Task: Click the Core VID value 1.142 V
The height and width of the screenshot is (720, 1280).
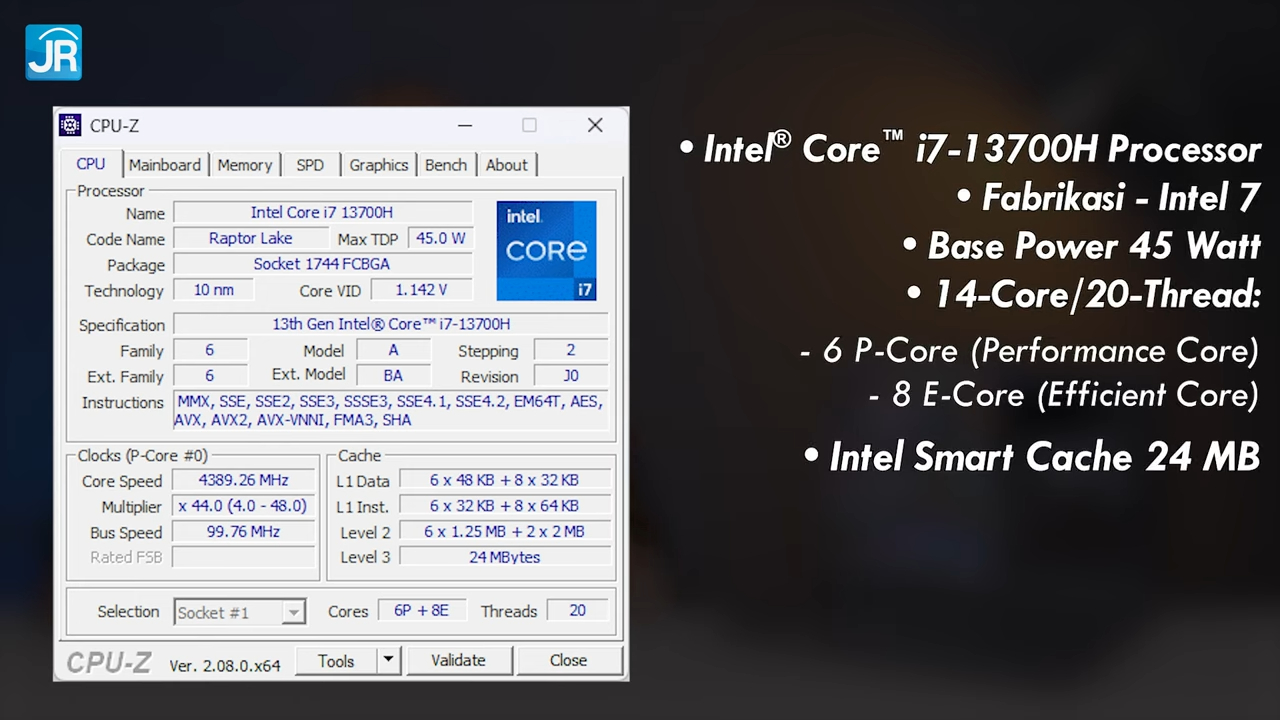Action: click(421, 290)
